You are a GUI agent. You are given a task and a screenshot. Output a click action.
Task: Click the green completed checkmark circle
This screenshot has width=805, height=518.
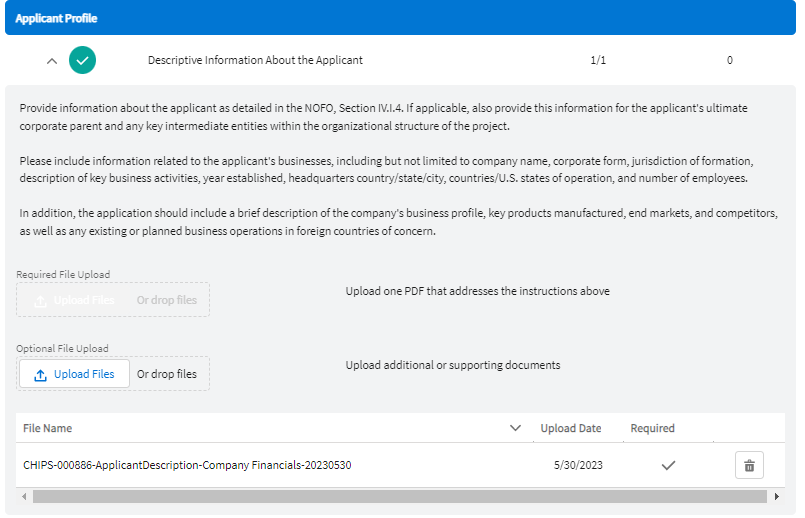tap(83, 60)
